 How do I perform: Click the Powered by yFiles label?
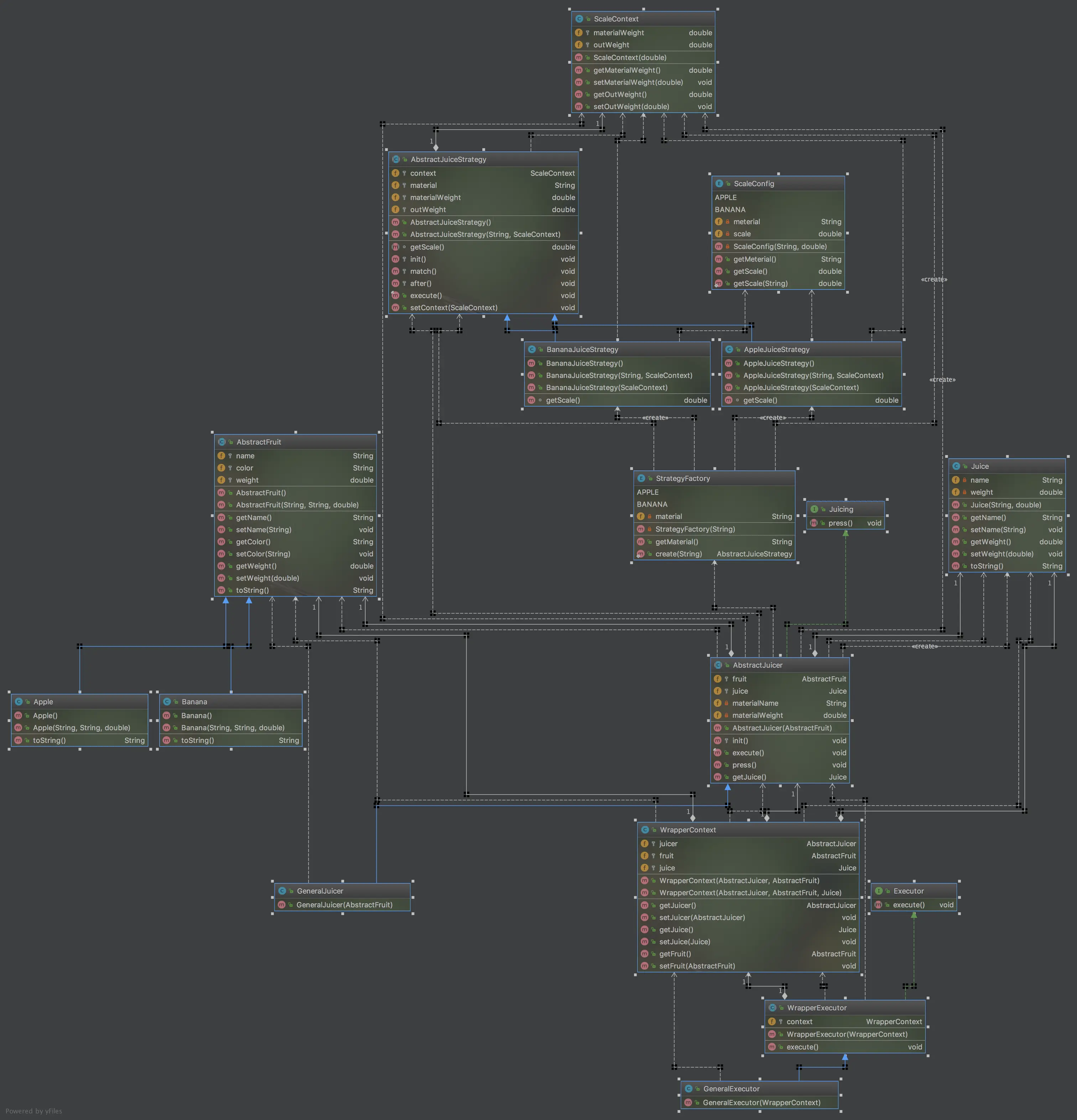[x=34, y=1111]
